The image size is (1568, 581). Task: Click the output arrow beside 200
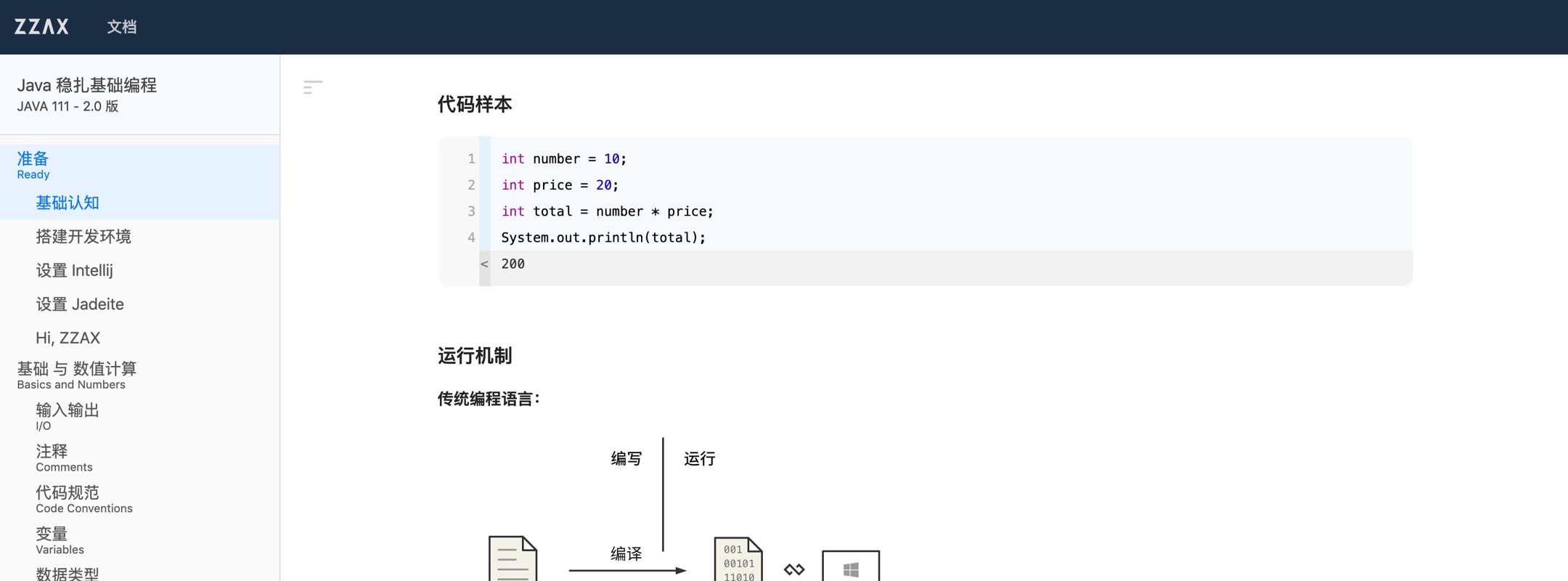tap(484, 264)
